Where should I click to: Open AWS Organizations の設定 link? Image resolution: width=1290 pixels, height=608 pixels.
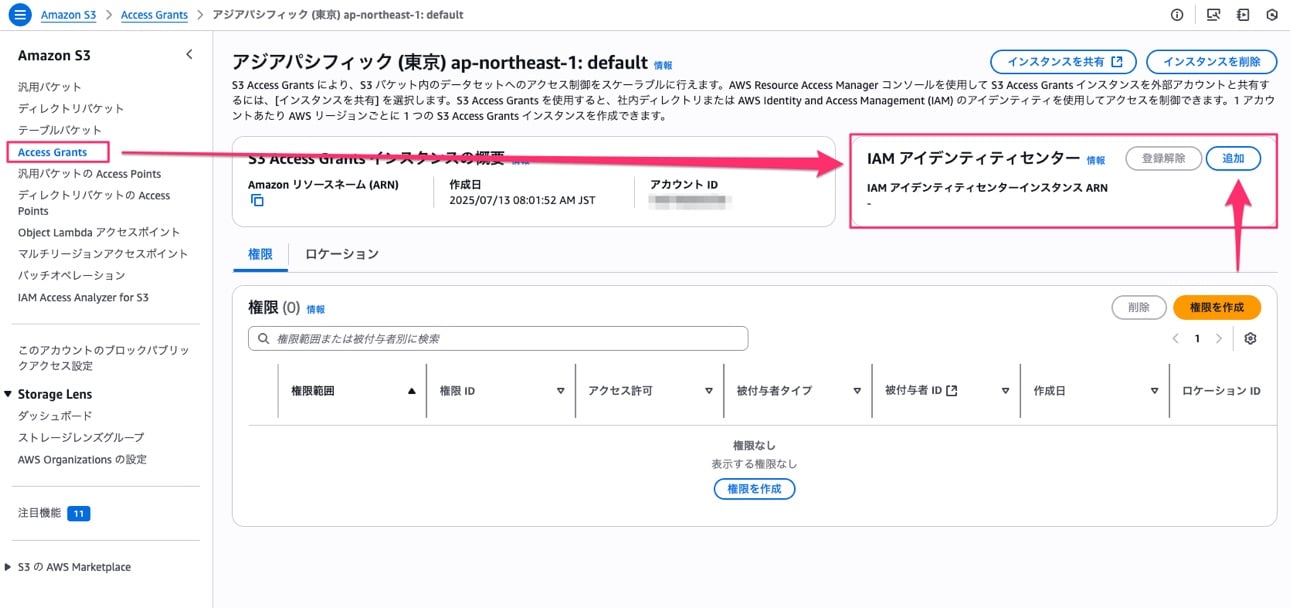coord(82,459)
